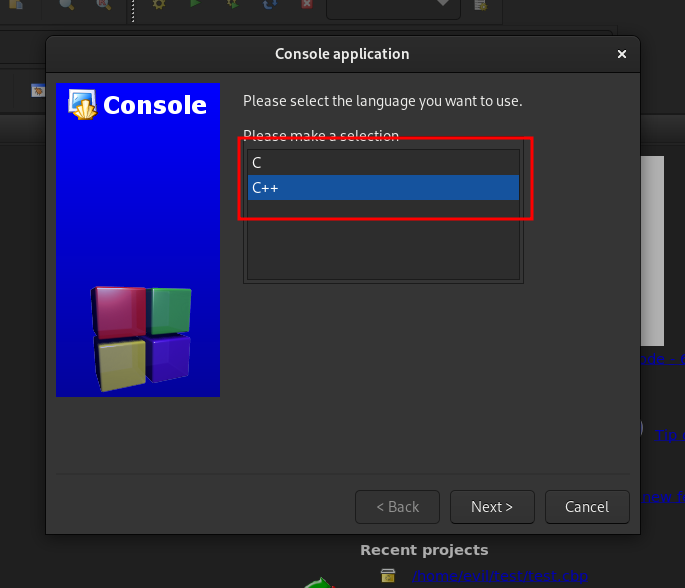Click the Console wizard cubes image
The width and height of the screenshot is (685, 588).
tap(138, 338)
